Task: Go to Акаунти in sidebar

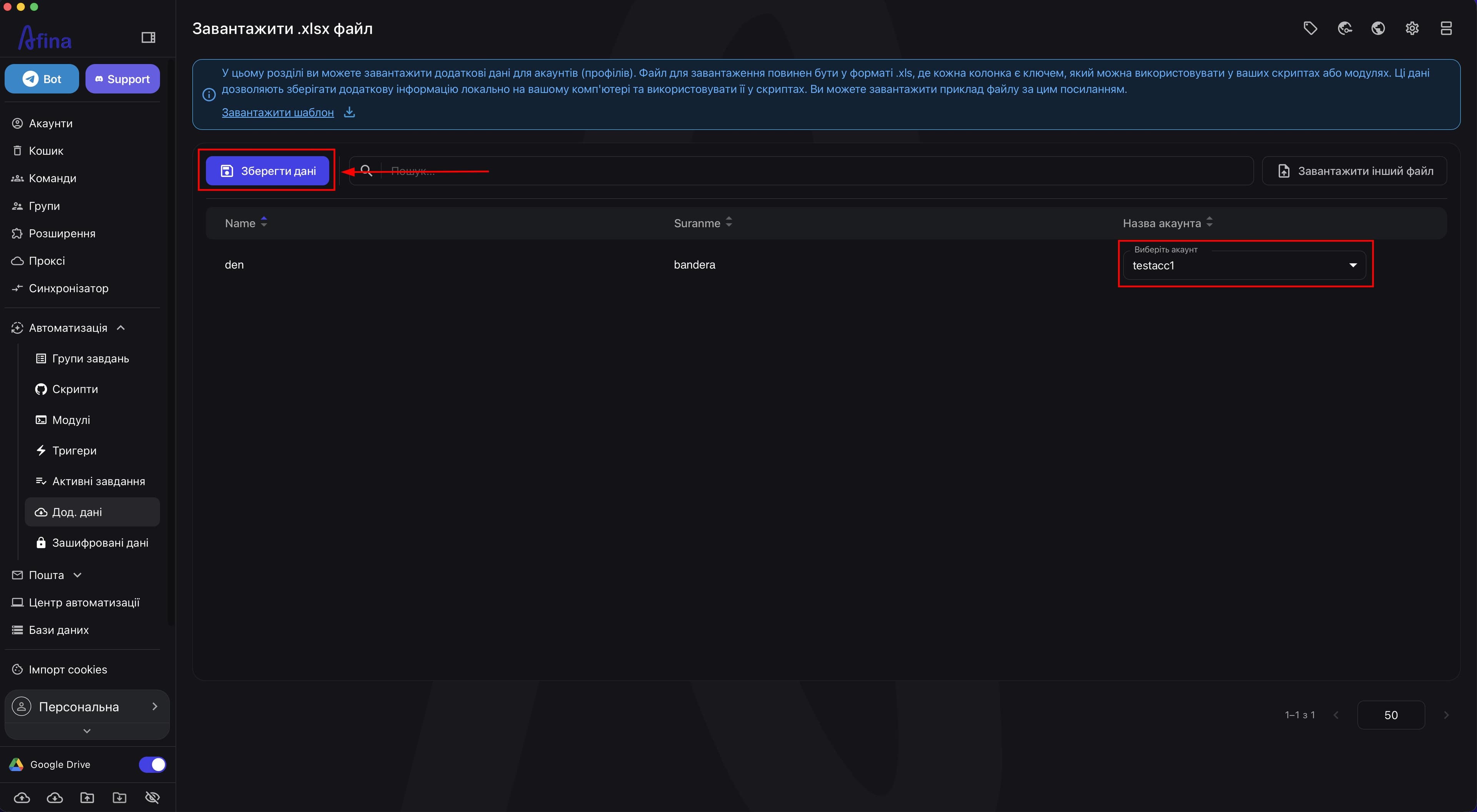Action: point(50,123)
